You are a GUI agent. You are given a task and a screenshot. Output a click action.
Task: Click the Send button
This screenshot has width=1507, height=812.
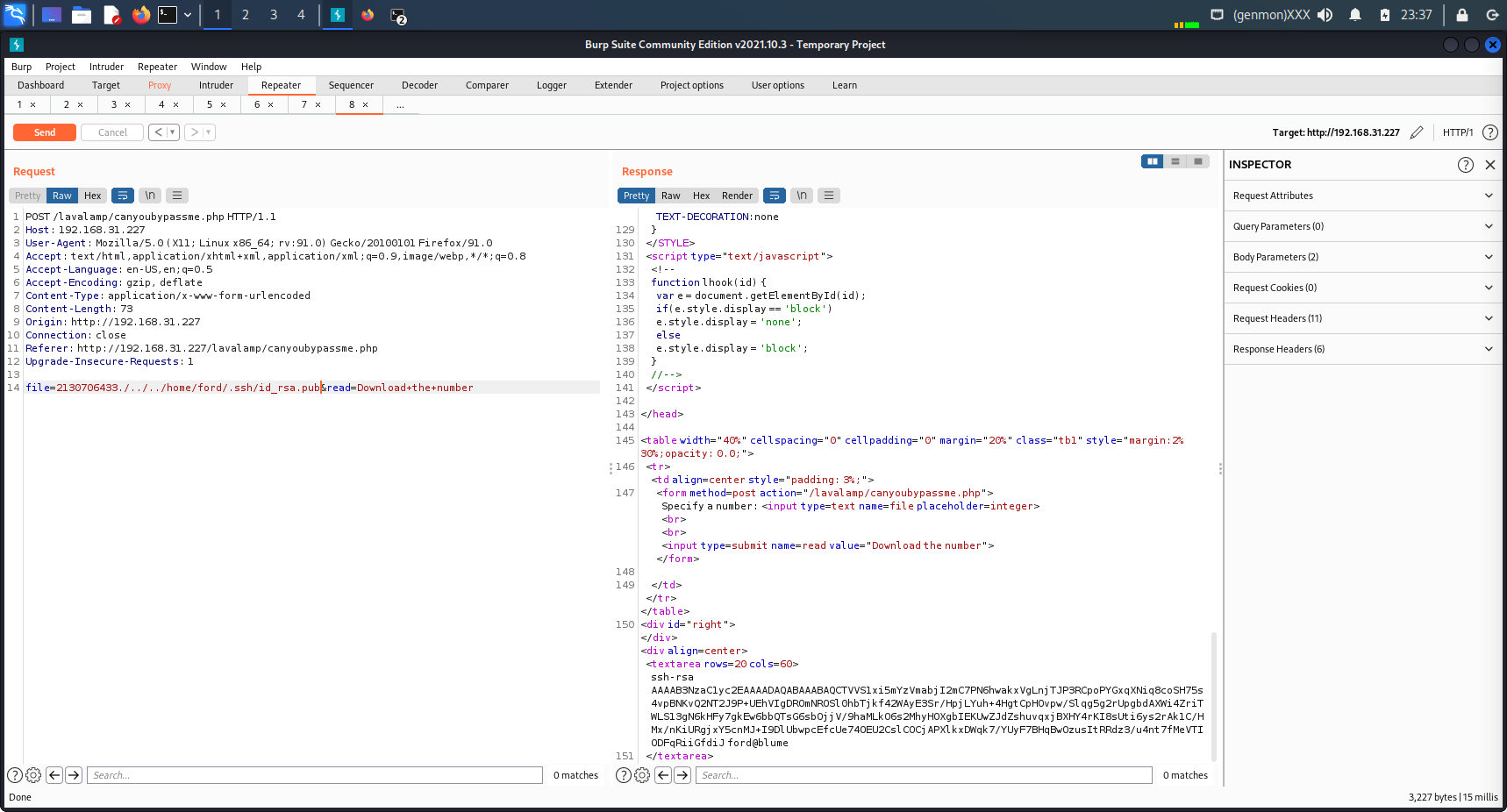[45, 132]
